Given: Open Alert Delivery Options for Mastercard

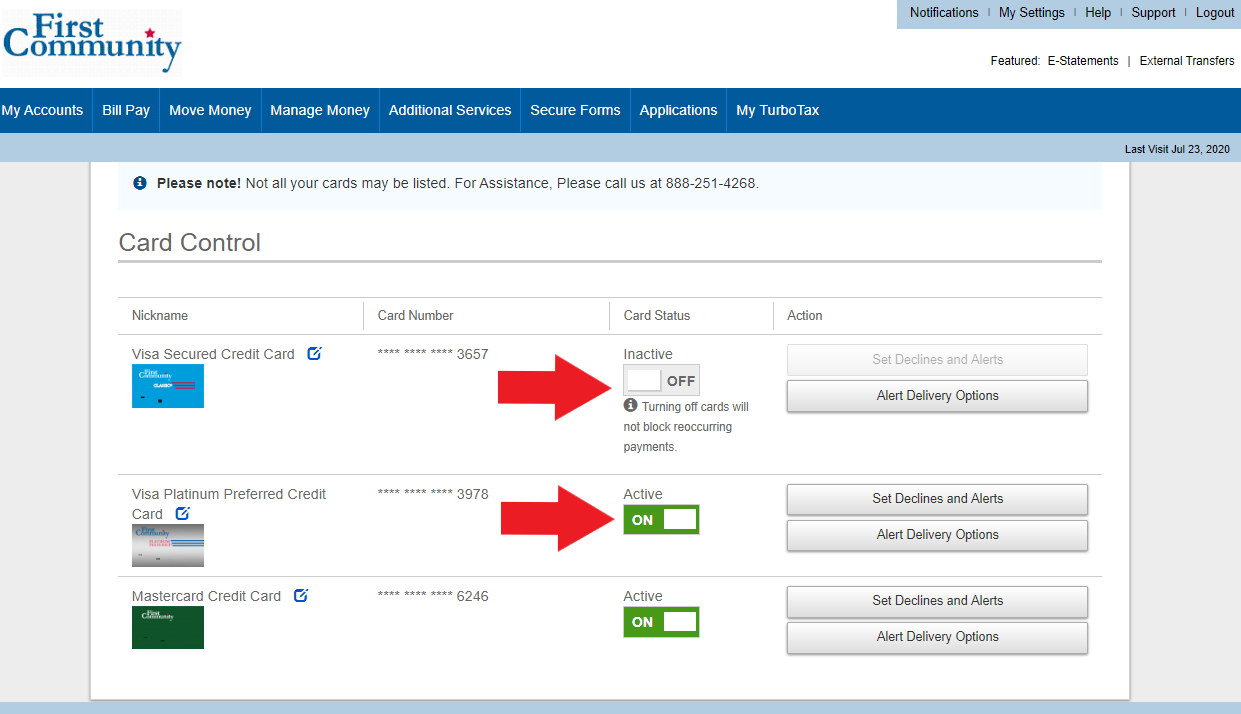Looking at the screenshot, I should point(937,637).
